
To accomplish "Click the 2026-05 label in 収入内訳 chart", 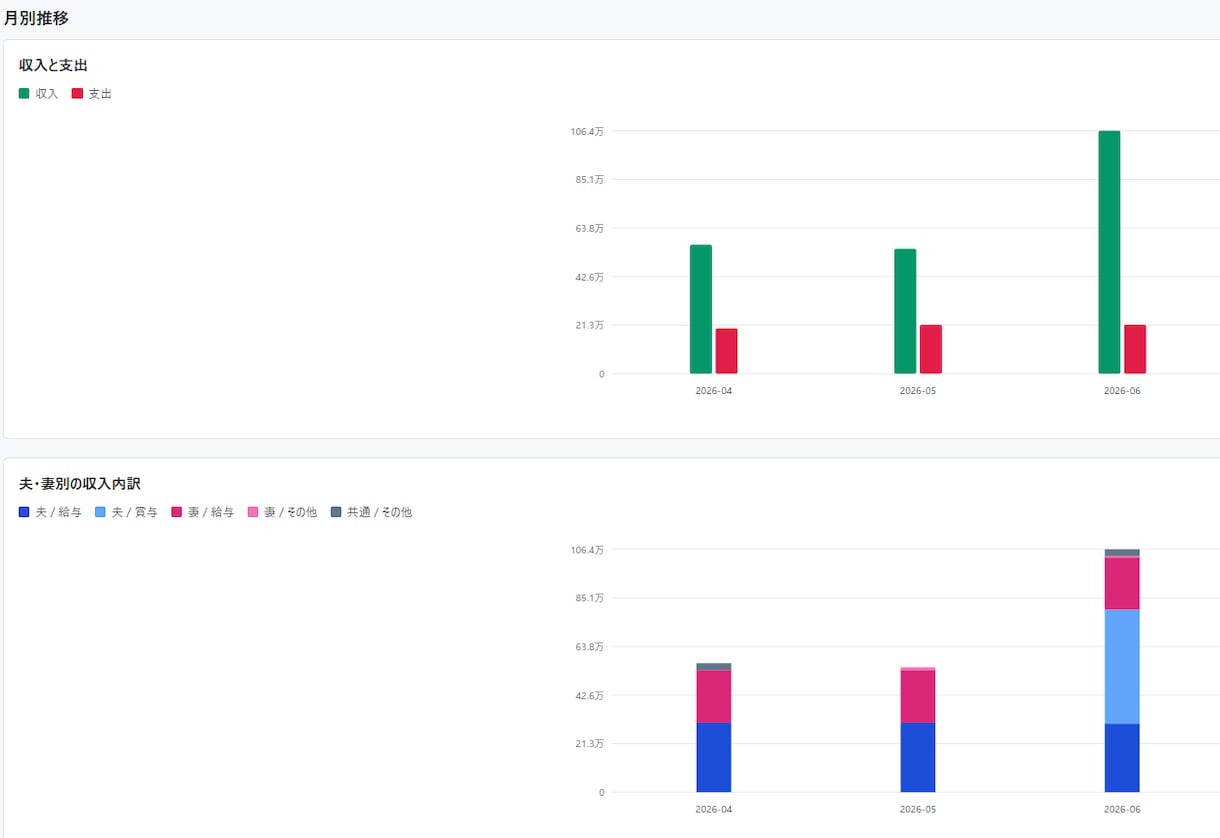I will tap(918, 809).
